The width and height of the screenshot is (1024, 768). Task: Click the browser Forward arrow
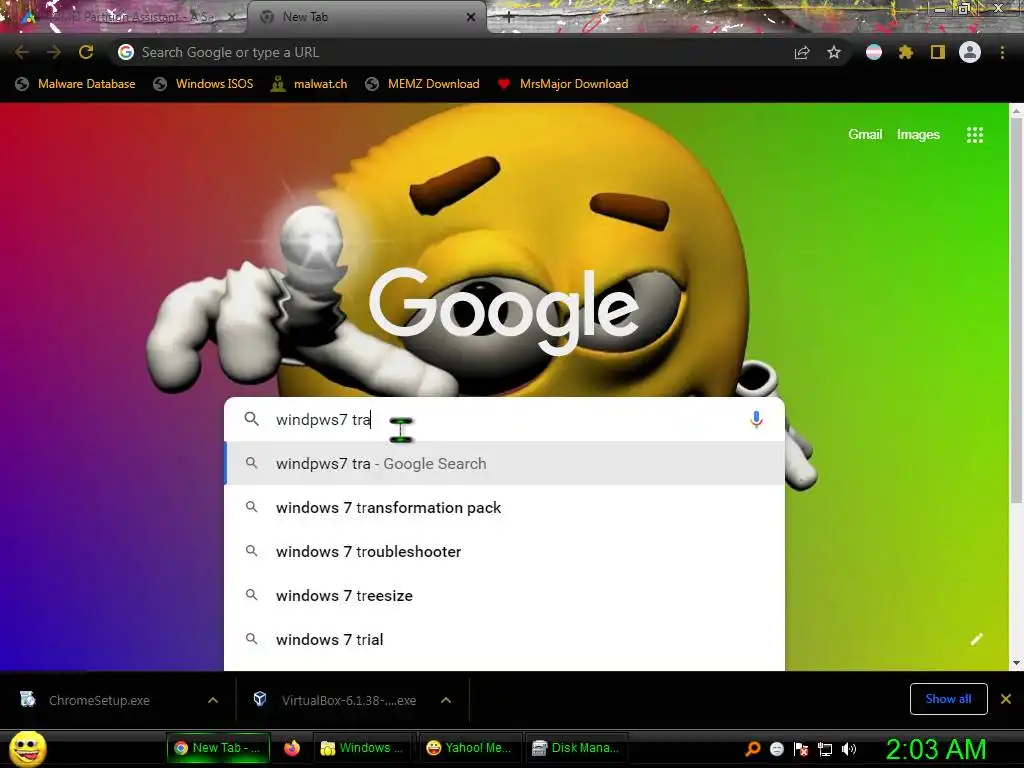(x=54, y=52)
